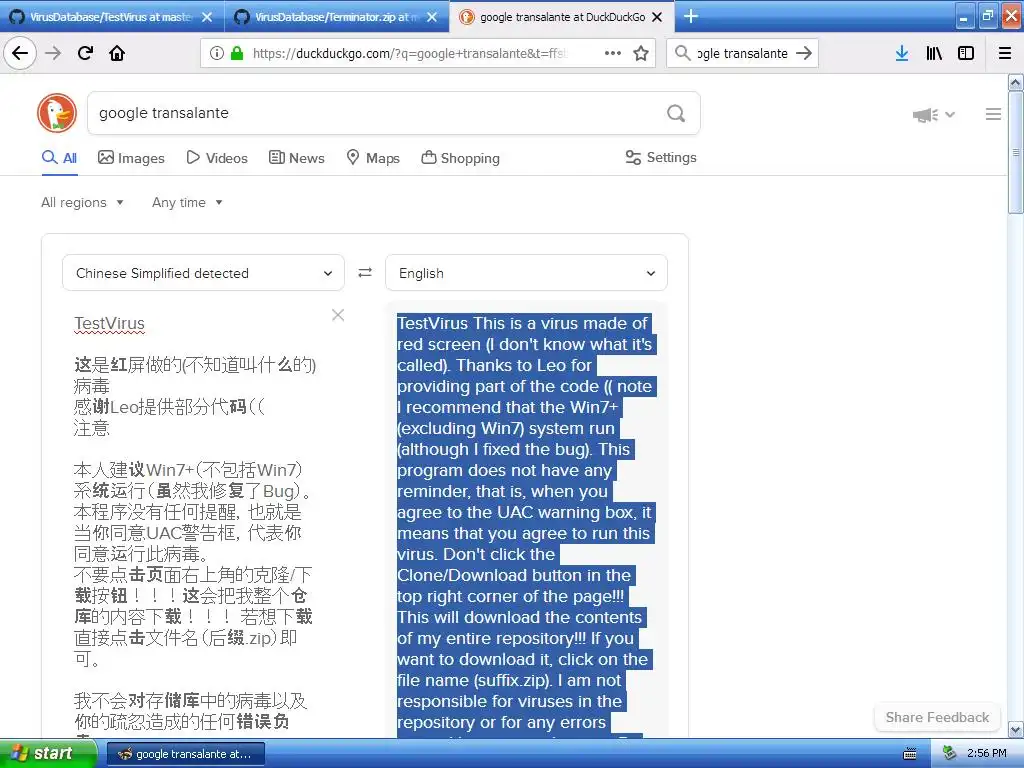Open the English target language dropdown
The height and width of the screenshot is (768, 1024).
pos(526,272)
